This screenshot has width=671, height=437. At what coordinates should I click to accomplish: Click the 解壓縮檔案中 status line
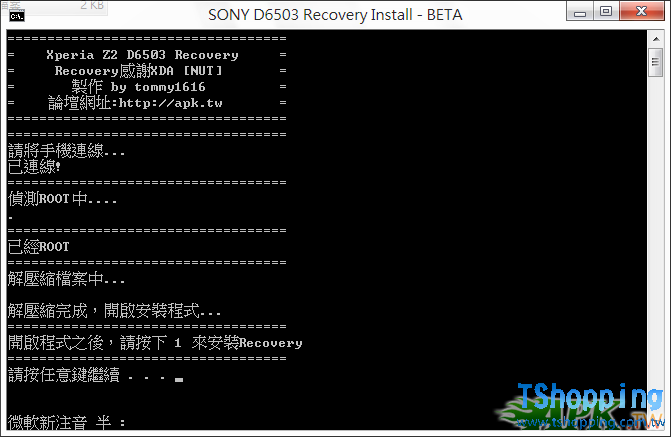[x=66, y=279]
